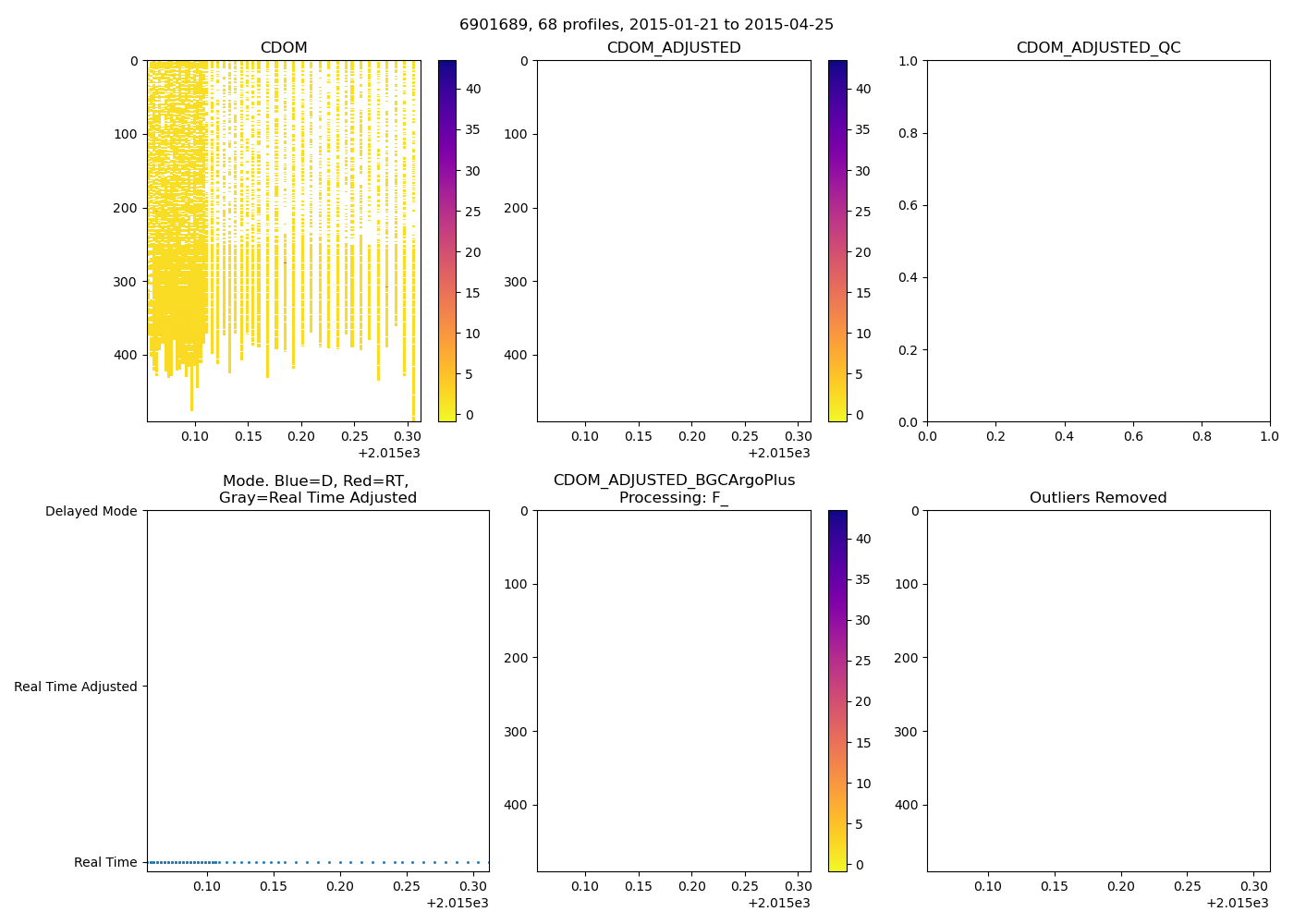The height and width of the screenshot is (924, 1294).
Task: Select the "Real Time Adjusted" axis label
Action: point(76,687)
